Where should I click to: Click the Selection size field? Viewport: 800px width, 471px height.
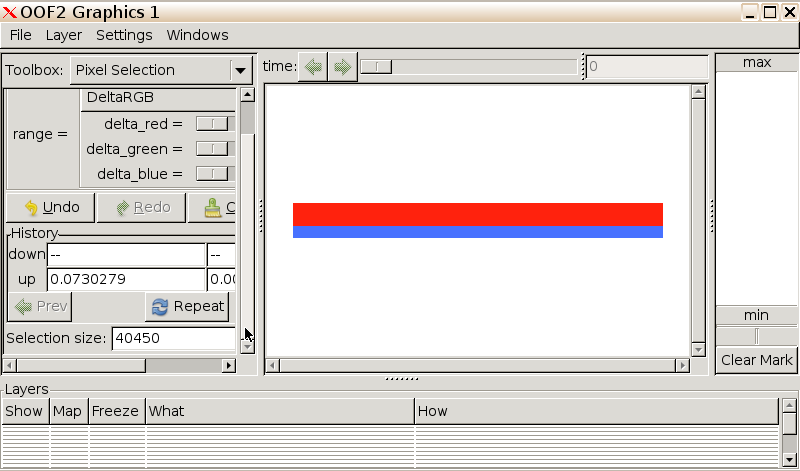pyautogui.click(x=173, y=338)
